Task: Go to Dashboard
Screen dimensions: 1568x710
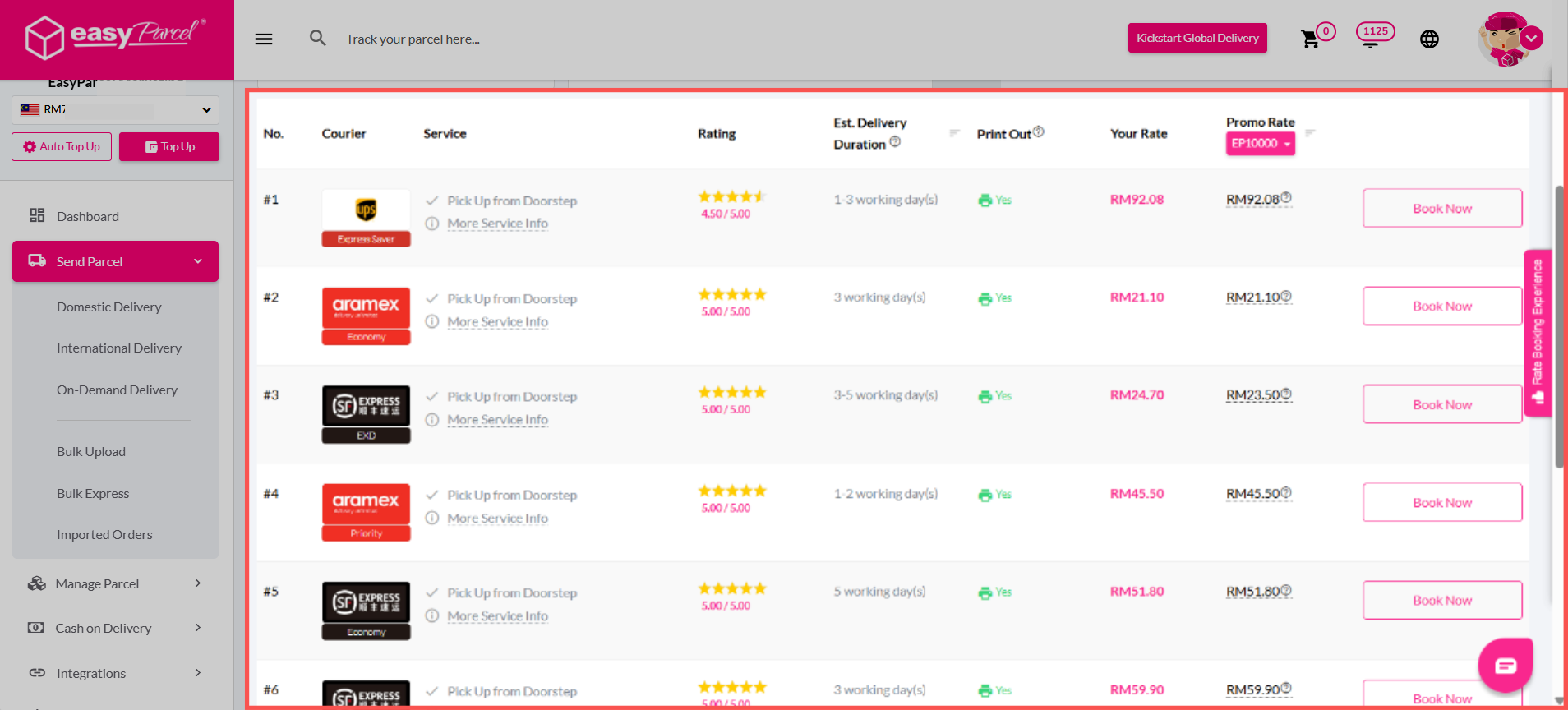Action: (x=88, y=216)
